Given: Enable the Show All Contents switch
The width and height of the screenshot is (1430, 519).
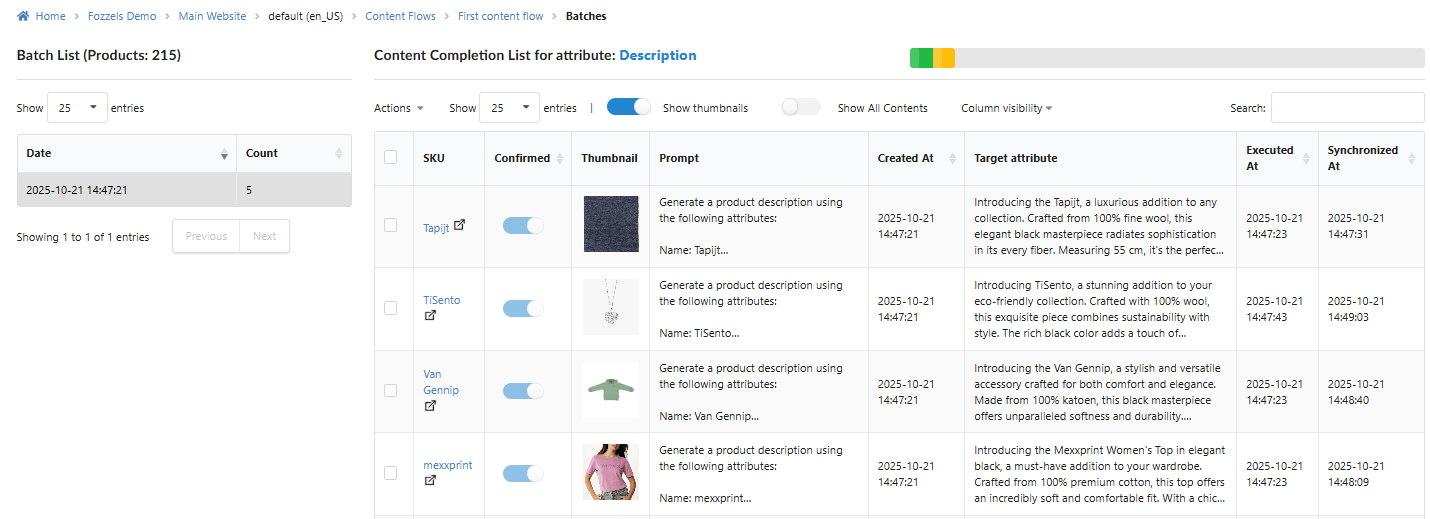Looking at the screenshot, I should 801,107.
